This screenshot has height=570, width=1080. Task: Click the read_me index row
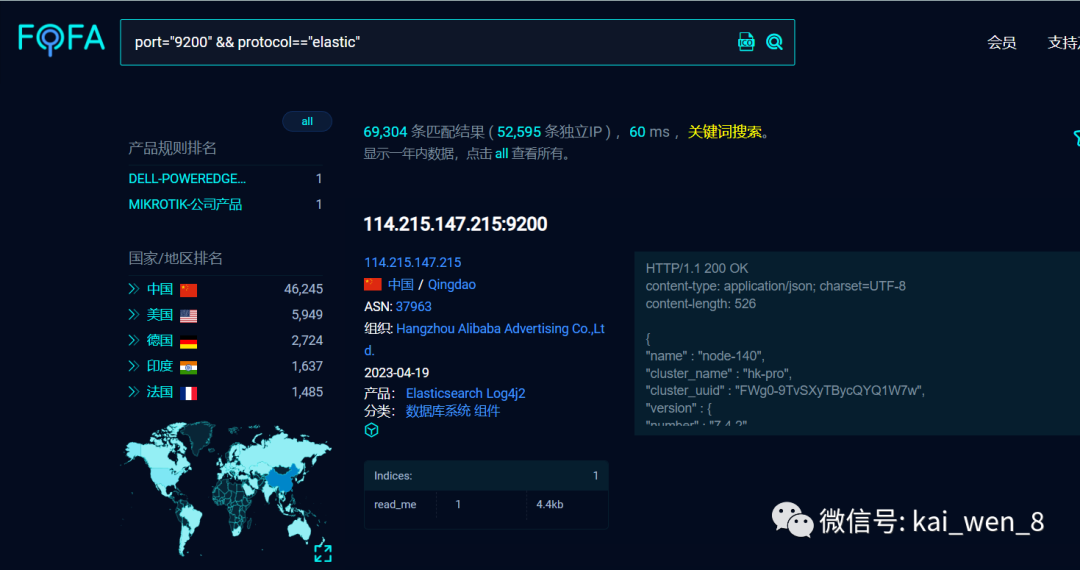click(x=486, y=505)
